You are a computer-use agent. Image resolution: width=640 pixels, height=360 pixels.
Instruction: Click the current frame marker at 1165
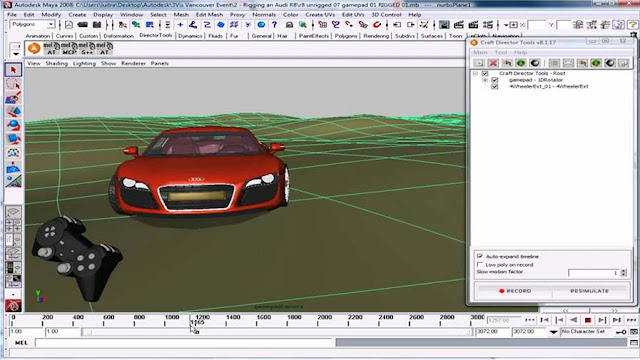(x=197, y=322)
